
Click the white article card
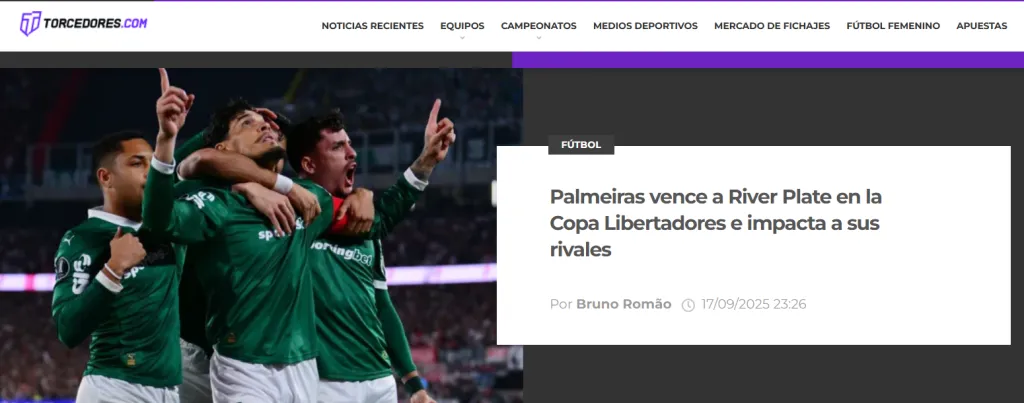click(754, 245)
